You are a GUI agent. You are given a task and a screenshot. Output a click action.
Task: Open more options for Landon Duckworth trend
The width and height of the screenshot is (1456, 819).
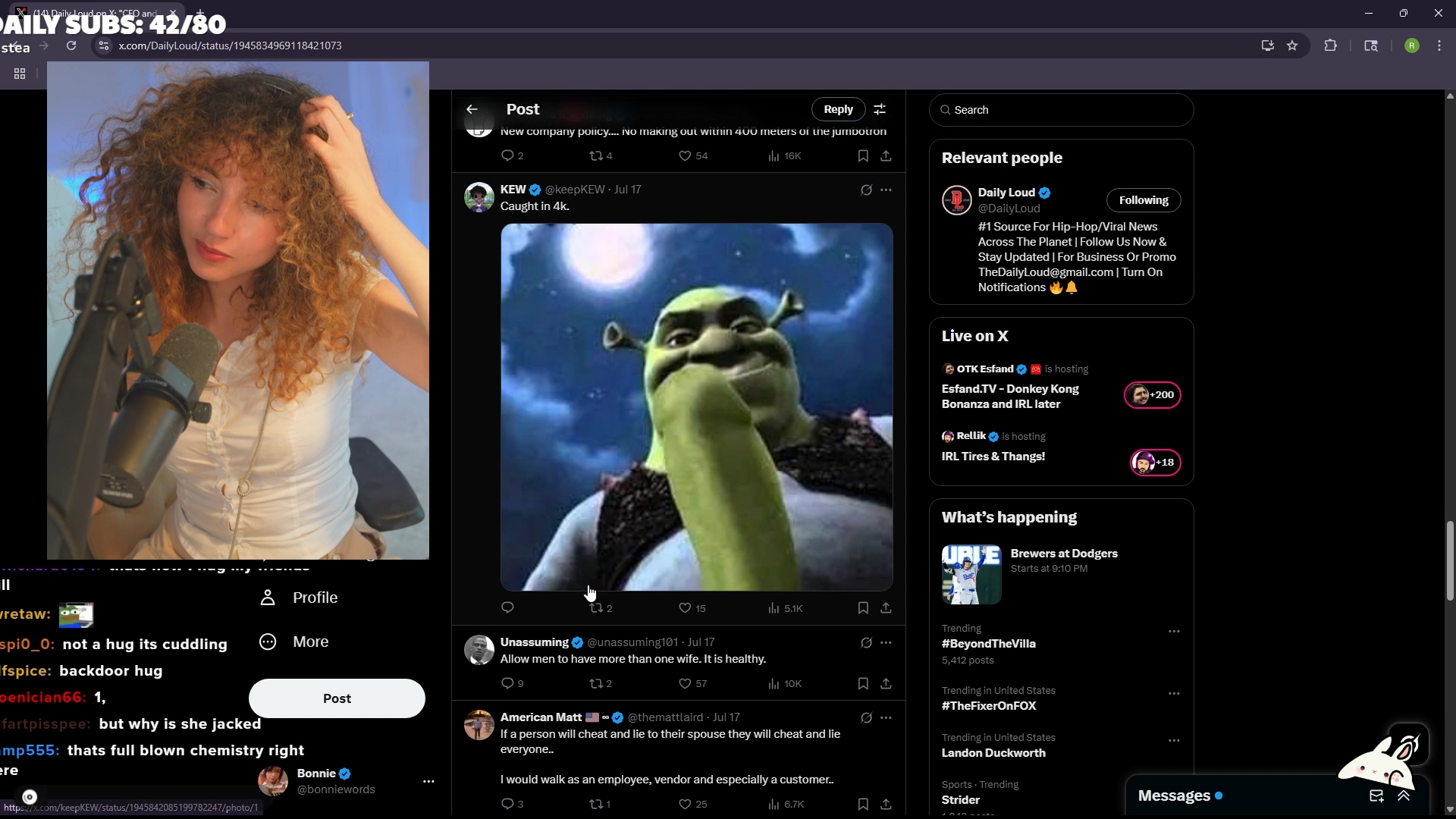click(x=1174, y=740)
